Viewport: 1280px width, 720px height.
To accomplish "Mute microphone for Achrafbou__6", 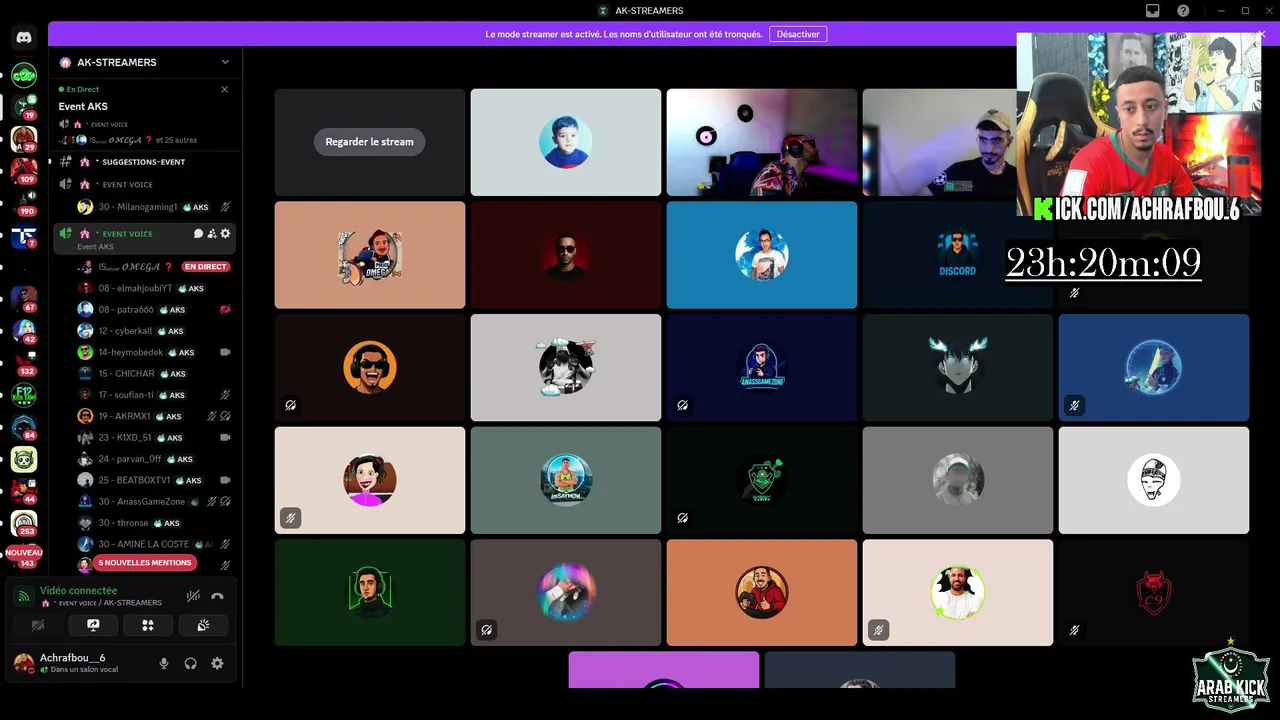I will point(164,663).
